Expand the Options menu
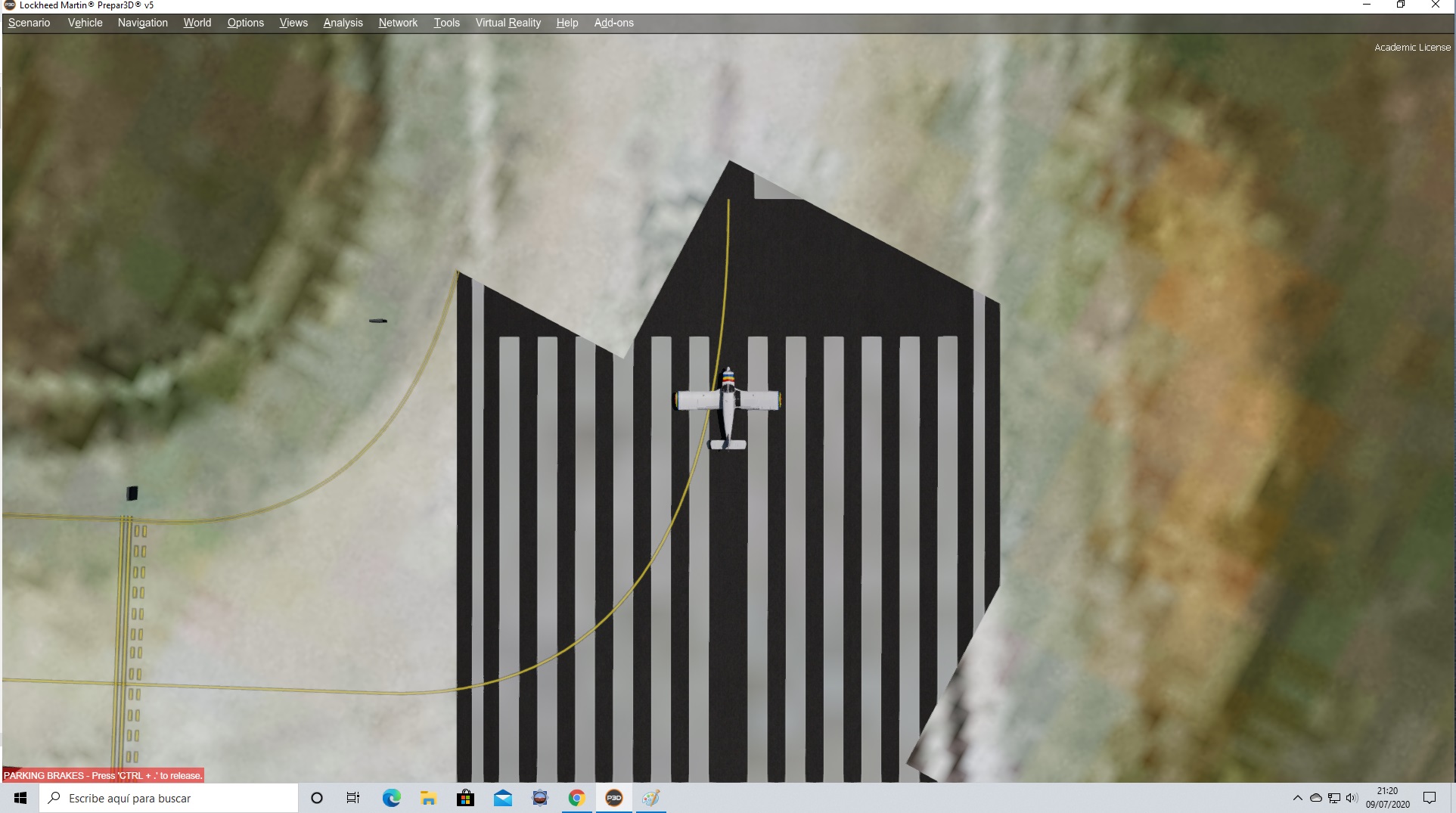1456x813 pixels. [x=245, y=23]
